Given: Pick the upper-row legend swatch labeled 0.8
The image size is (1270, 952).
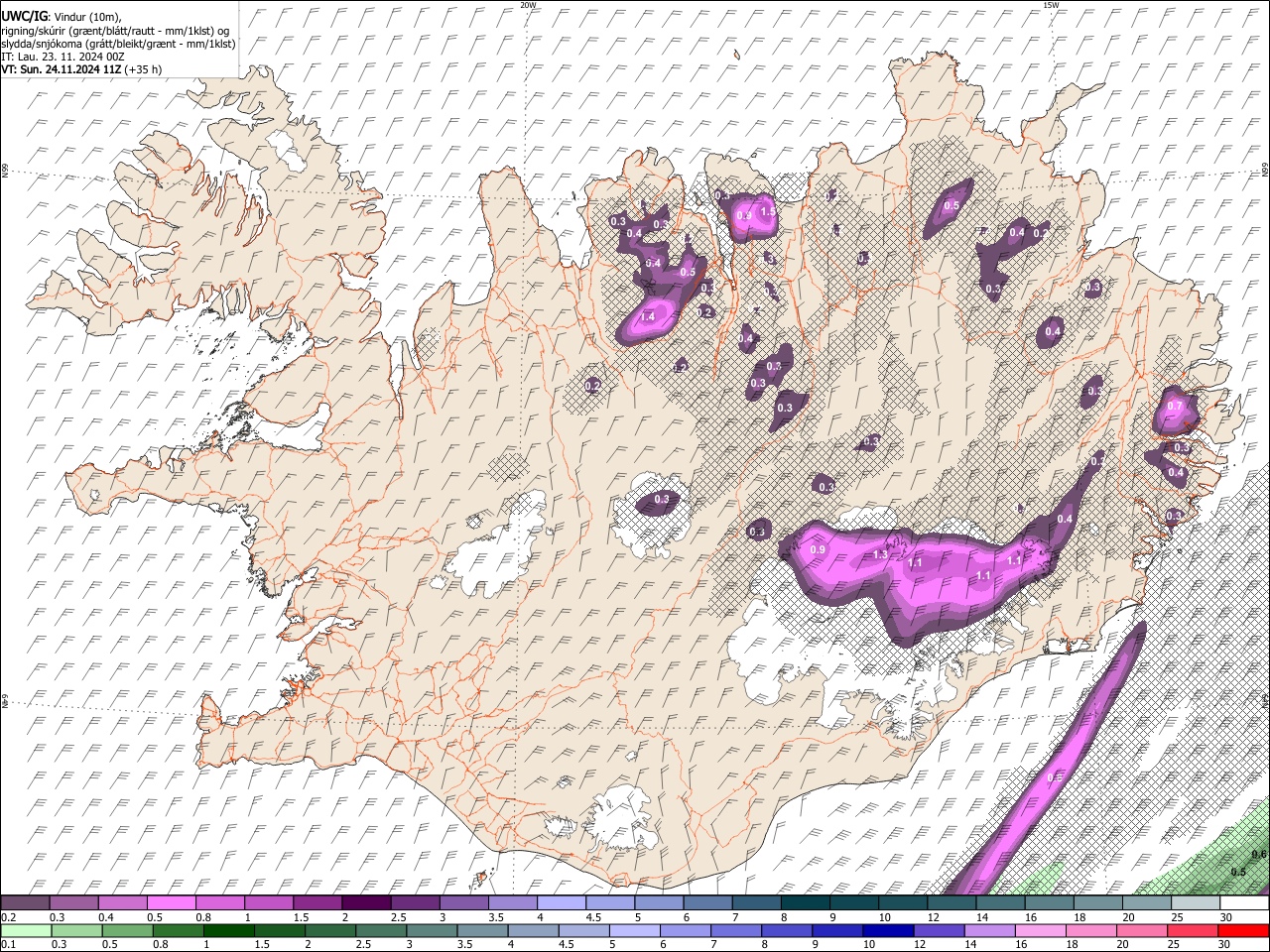Looking at the screenshot, I should coord(219,903).
